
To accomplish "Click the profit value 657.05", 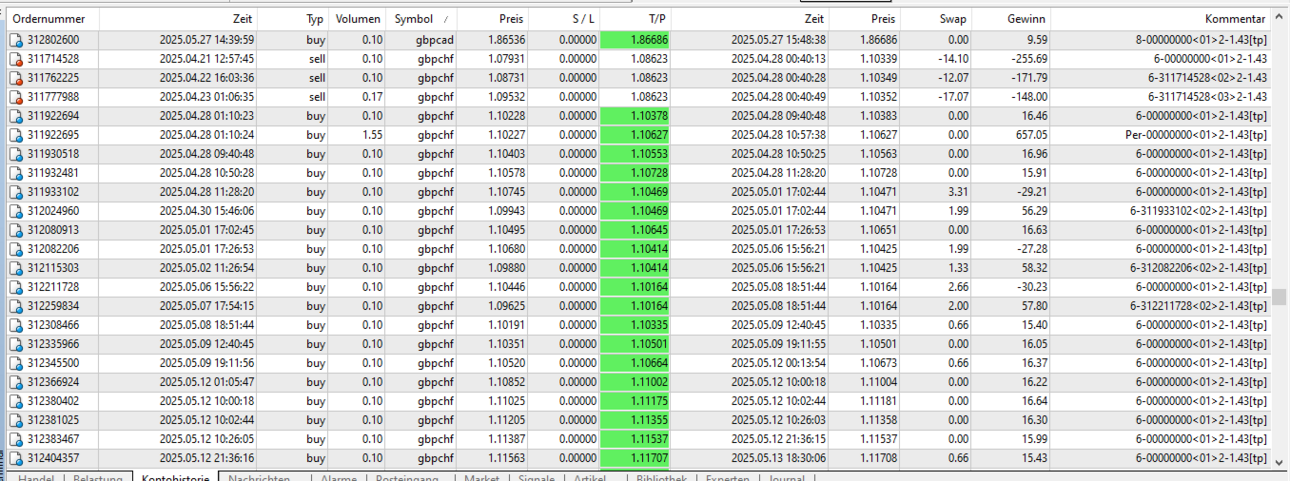I will pyautogui.click(x=1030, y=136).
